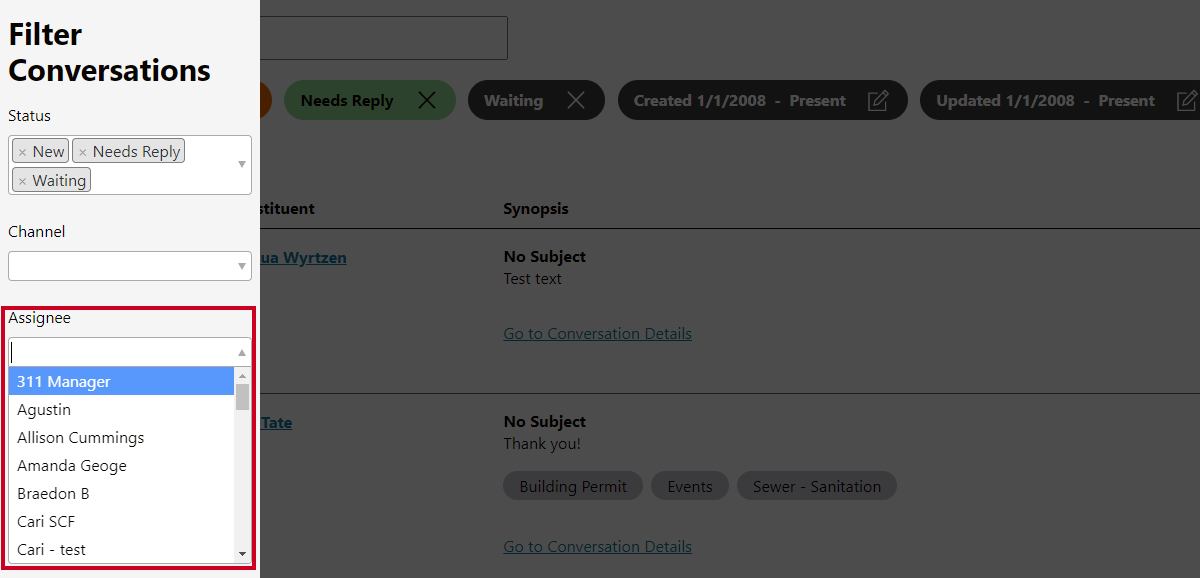Click the Synopsis column header

pyautogui.click(x=536, y=208)
